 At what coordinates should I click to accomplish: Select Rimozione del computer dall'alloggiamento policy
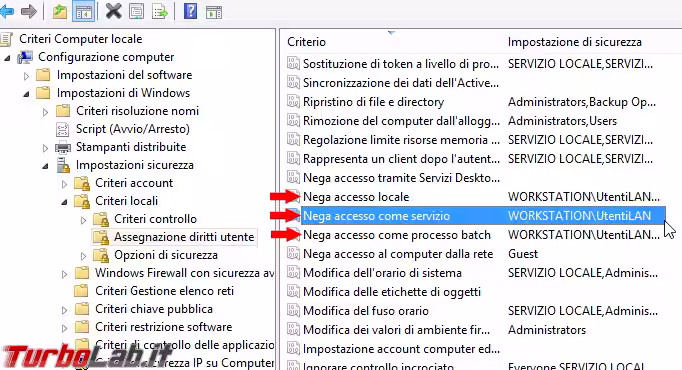tap(401, 121)
